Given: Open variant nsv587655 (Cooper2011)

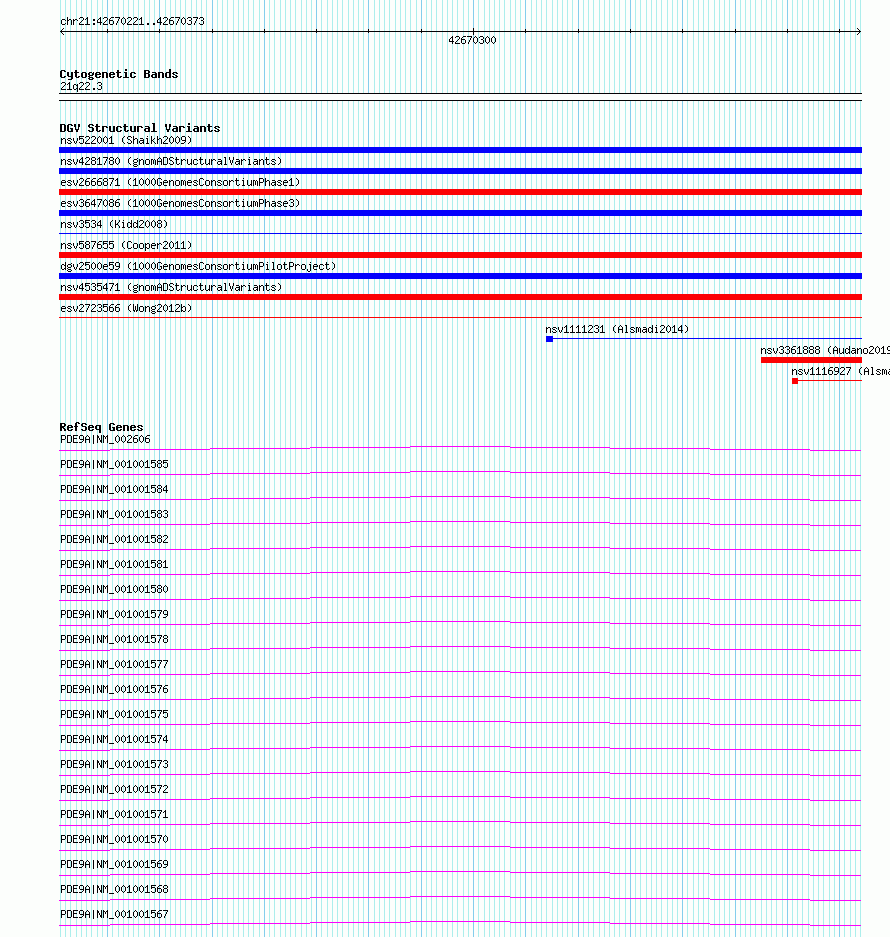Looking at the screenshot, I should 126,245.
